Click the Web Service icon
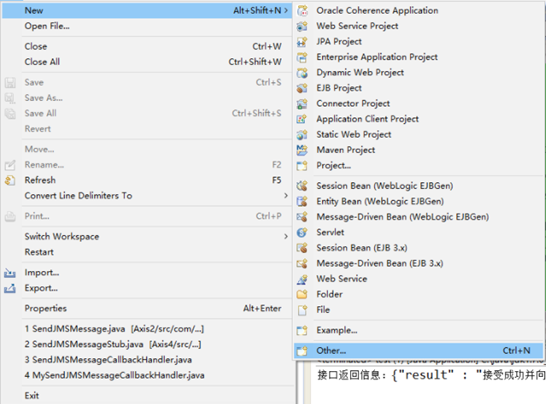The height and width of the screenshot is (404, 546). 302,279
